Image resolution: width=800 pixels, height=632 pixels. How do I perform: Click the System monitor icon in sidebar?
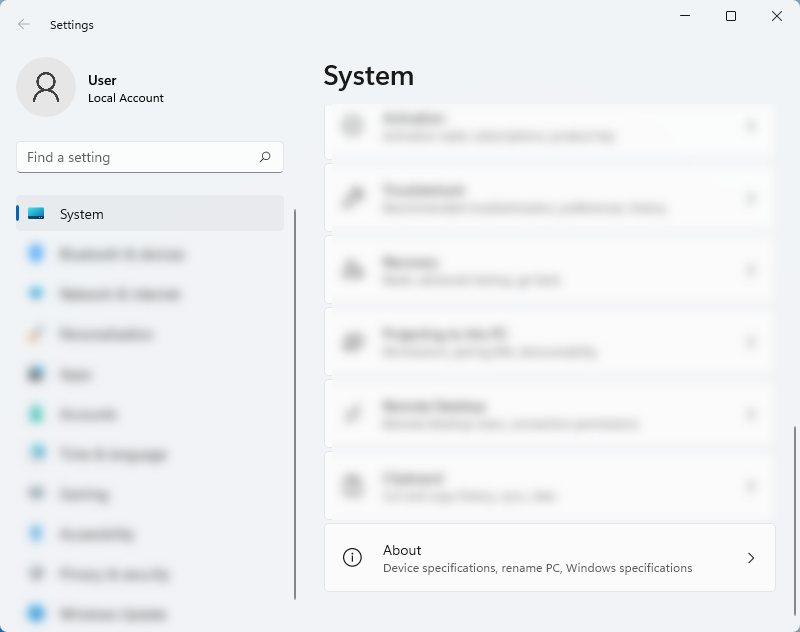pos(36,213)
